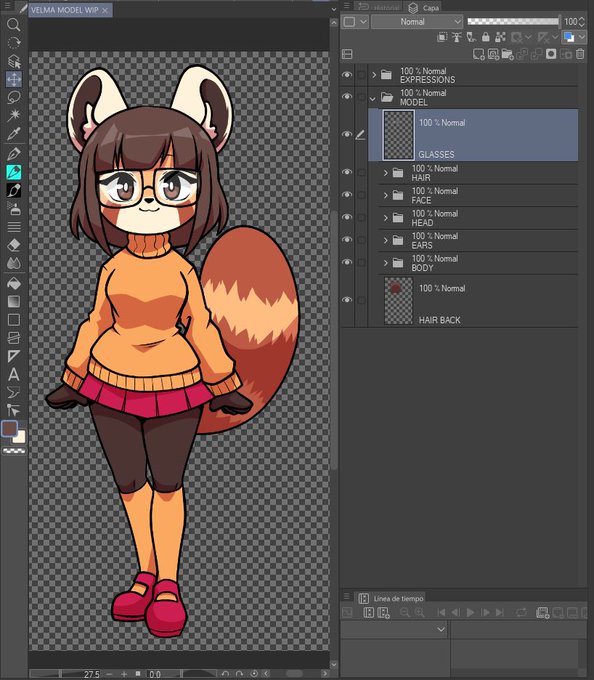Hide the MODEL folder
The height and width of the screenshot is (680, 594).
[346, 96]
